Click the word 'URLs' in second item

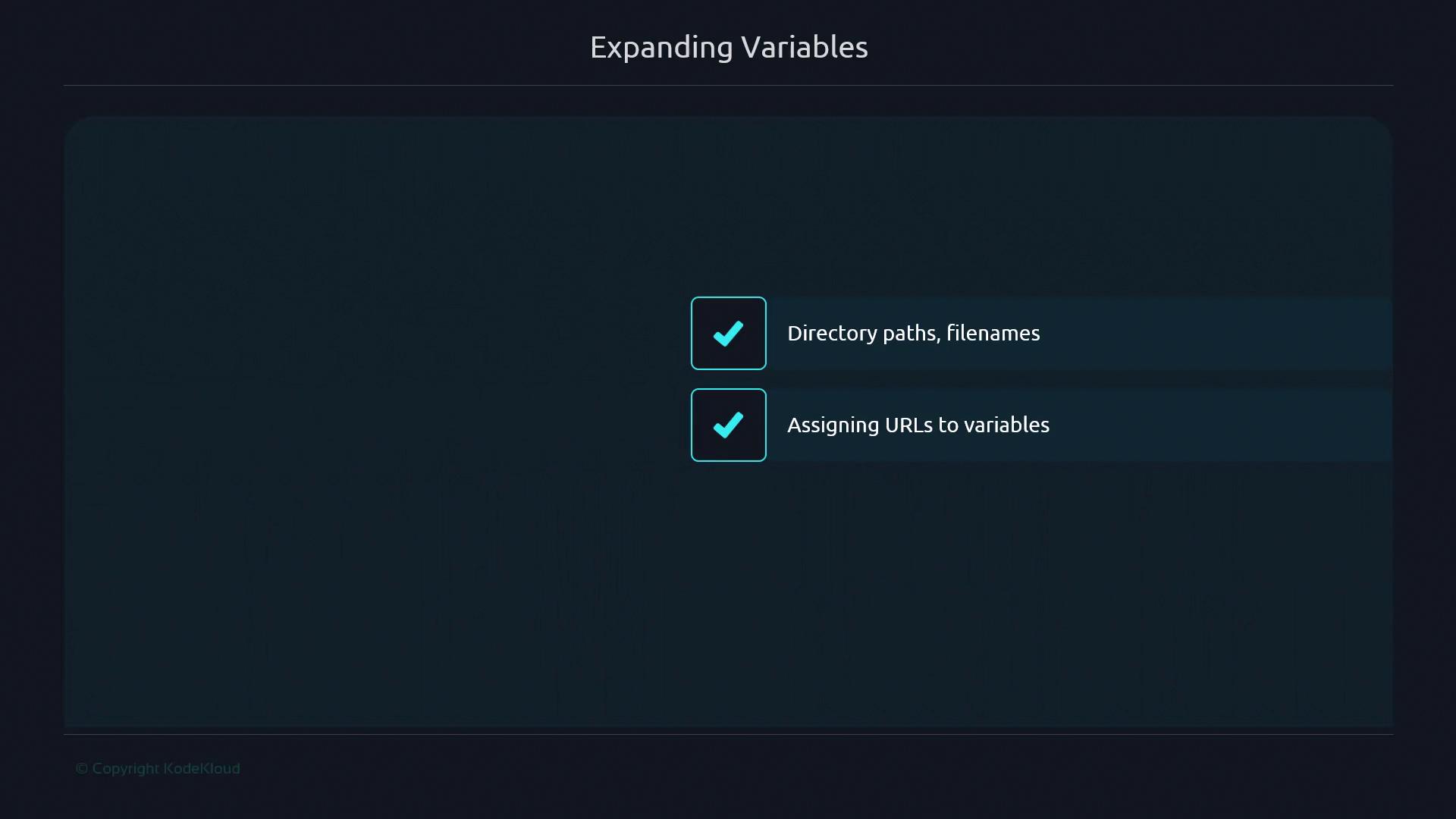(x=908, y=425)
